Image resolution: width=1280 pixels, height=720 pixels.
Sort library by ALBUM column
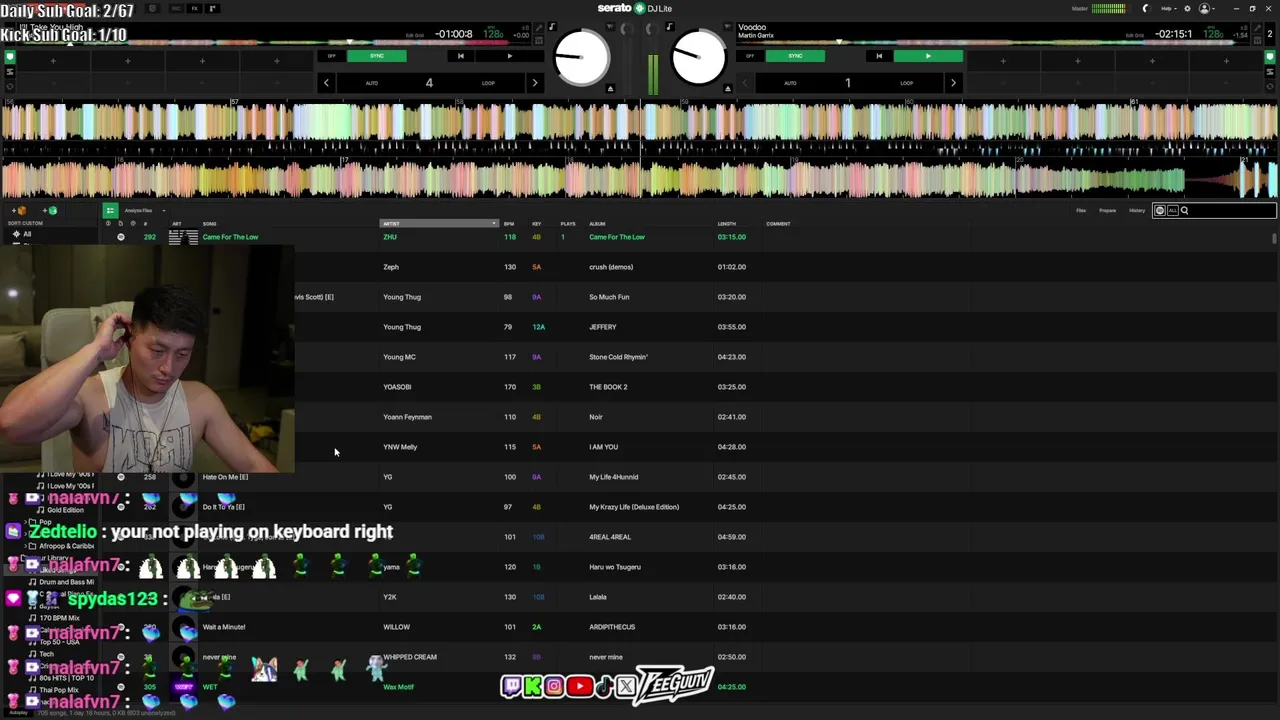click(597, 224)
